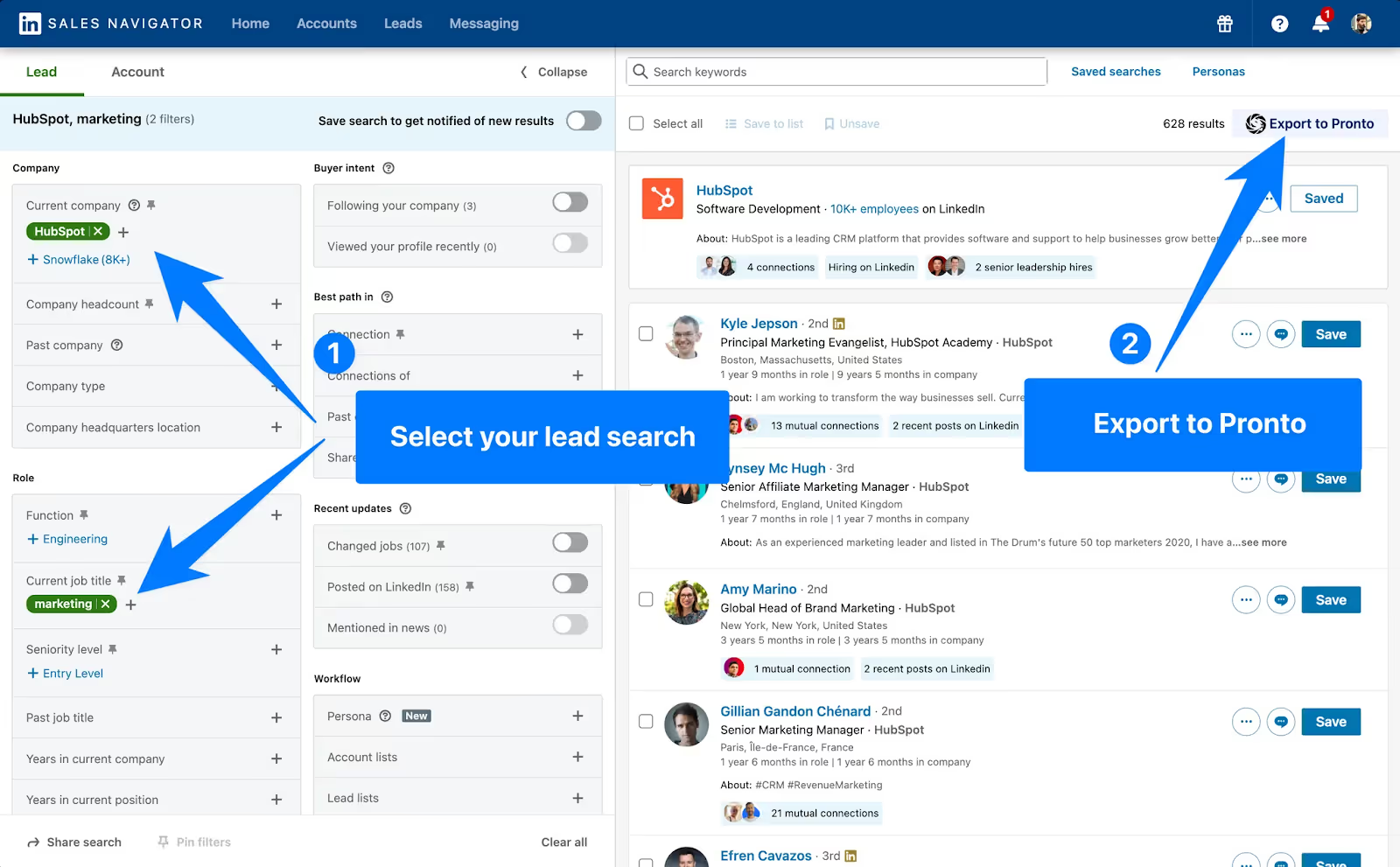Open the help question mark icon
Image resolution: width=1400 pixels, height=867 pixels.
pos(1279,24)
